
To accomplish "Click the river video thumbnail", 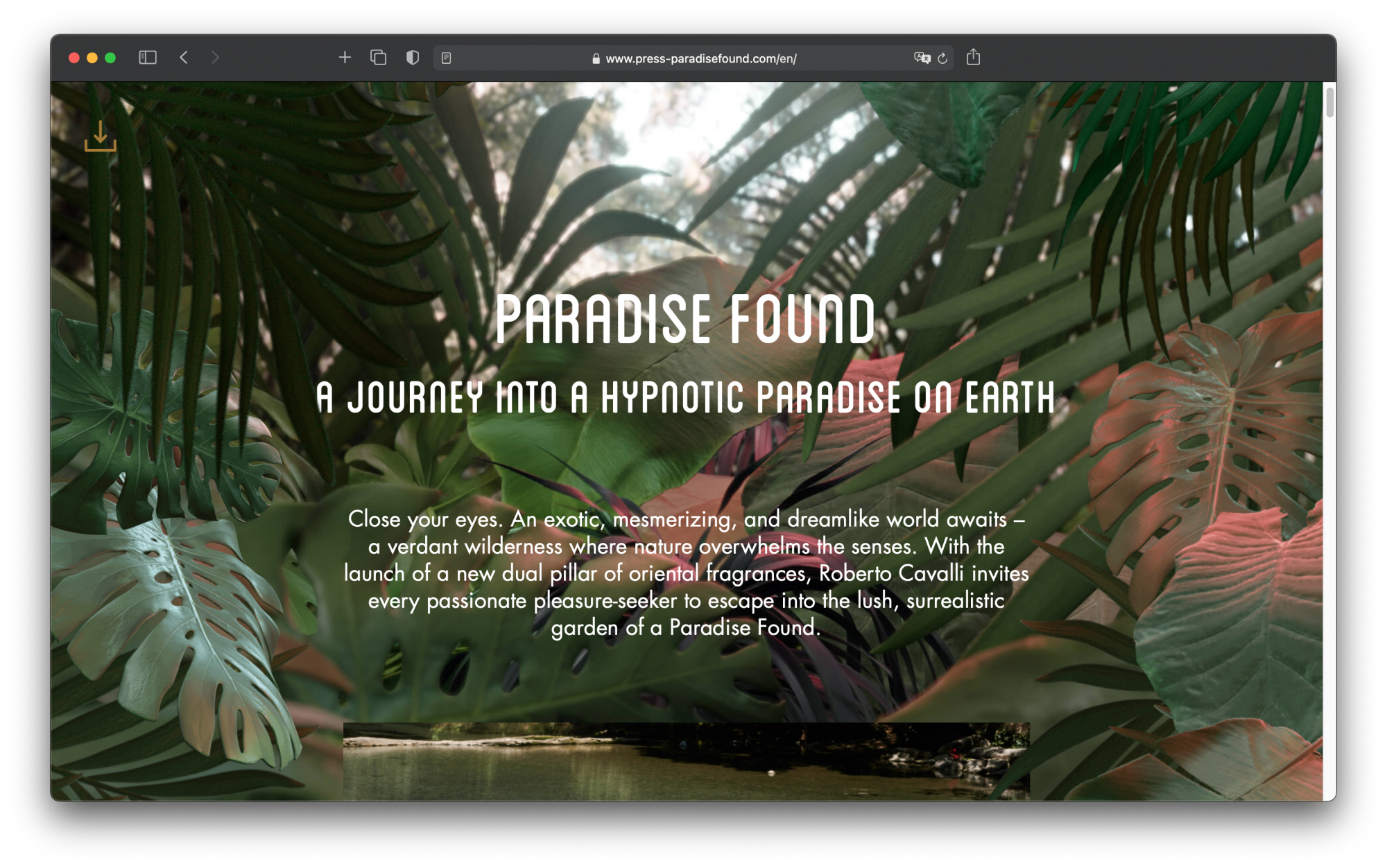I will click(x=686, y=761).
